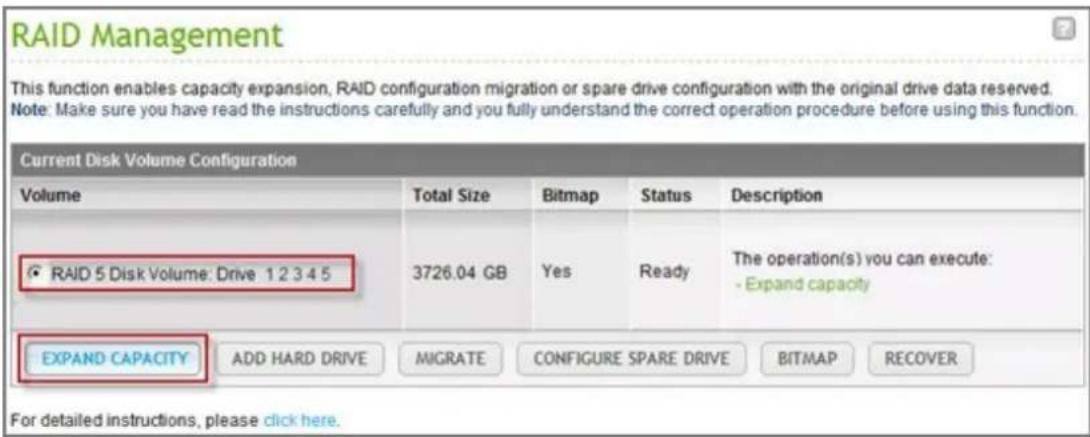Click the 'Volume' column header

point(50,195)
